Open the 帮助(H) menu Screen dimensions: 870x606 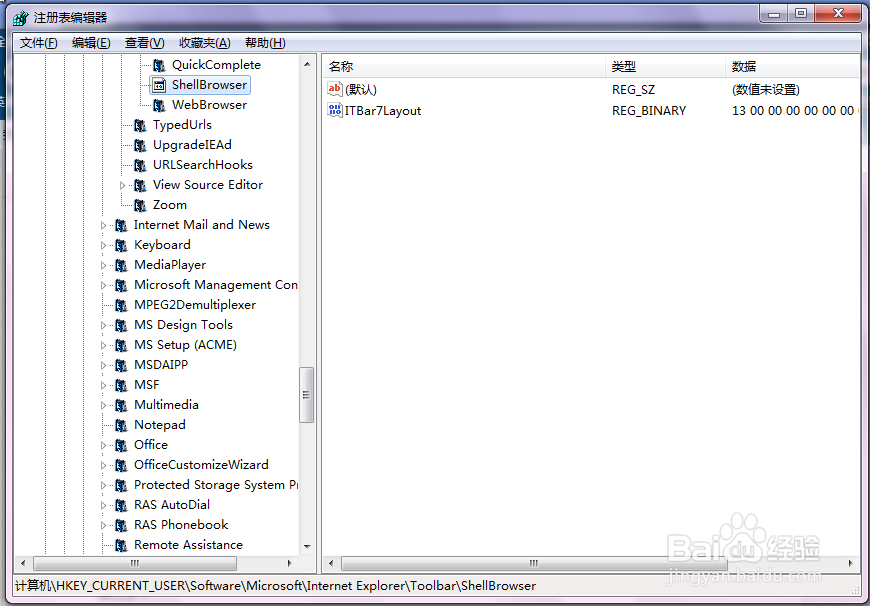265,43
